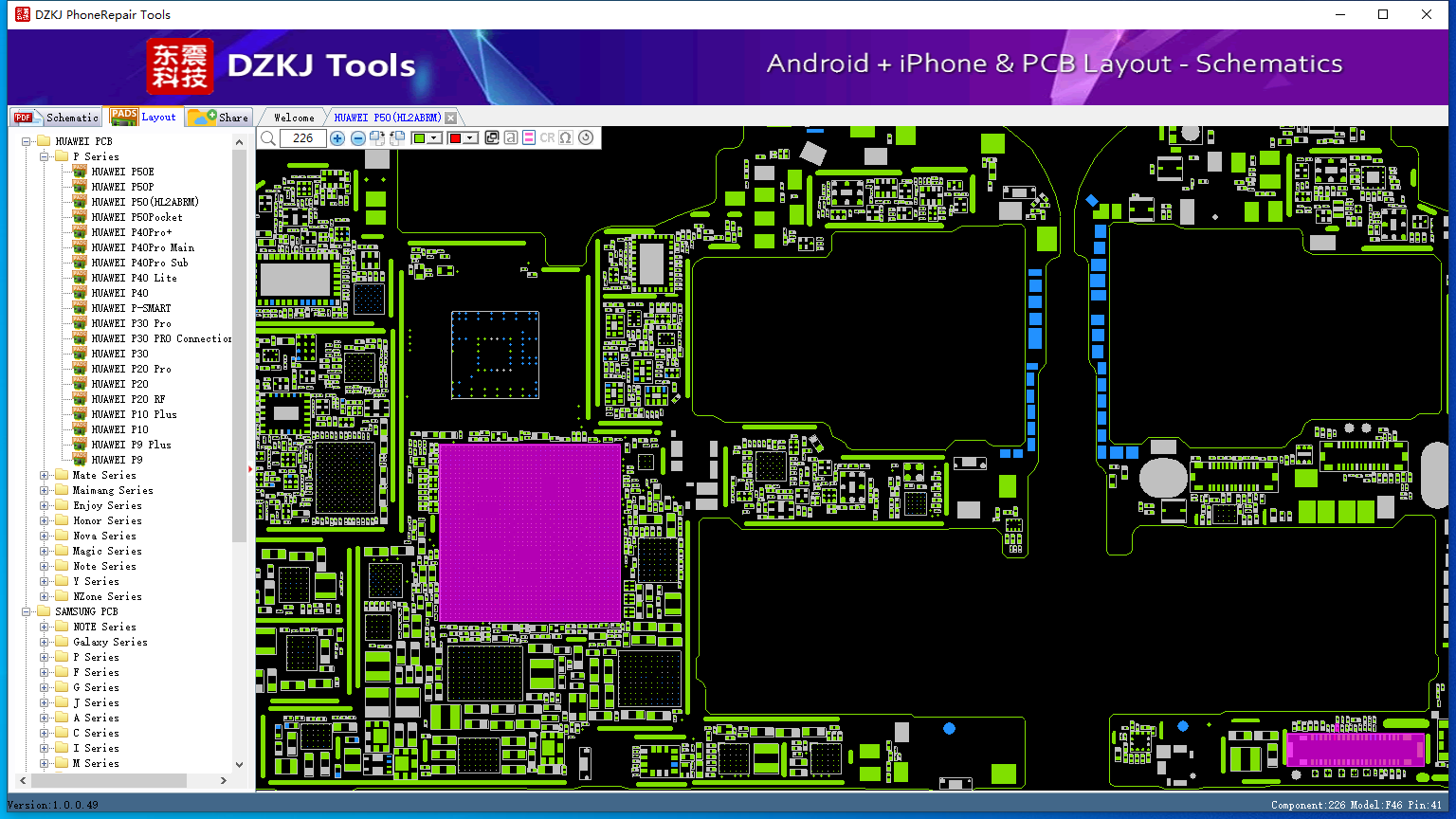Toggle the pink pad-display icon

529,138
